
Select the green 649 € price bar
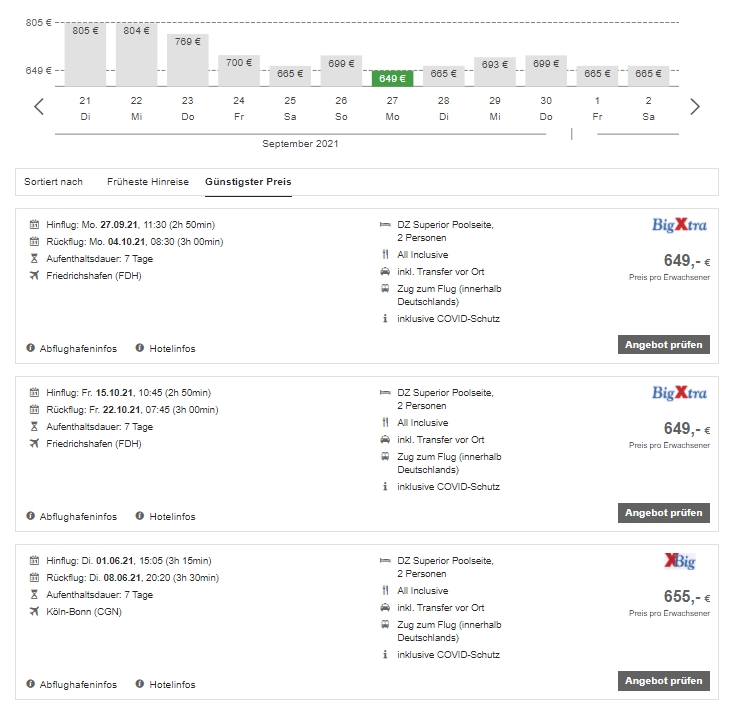point(392,78)
